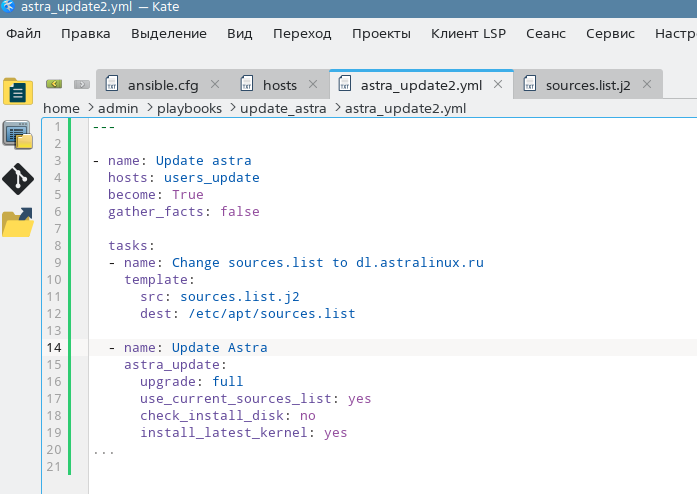Screen dimensions: 697x494
Task: Click the home breadcrumb segment
Action: tap(61, 108)
